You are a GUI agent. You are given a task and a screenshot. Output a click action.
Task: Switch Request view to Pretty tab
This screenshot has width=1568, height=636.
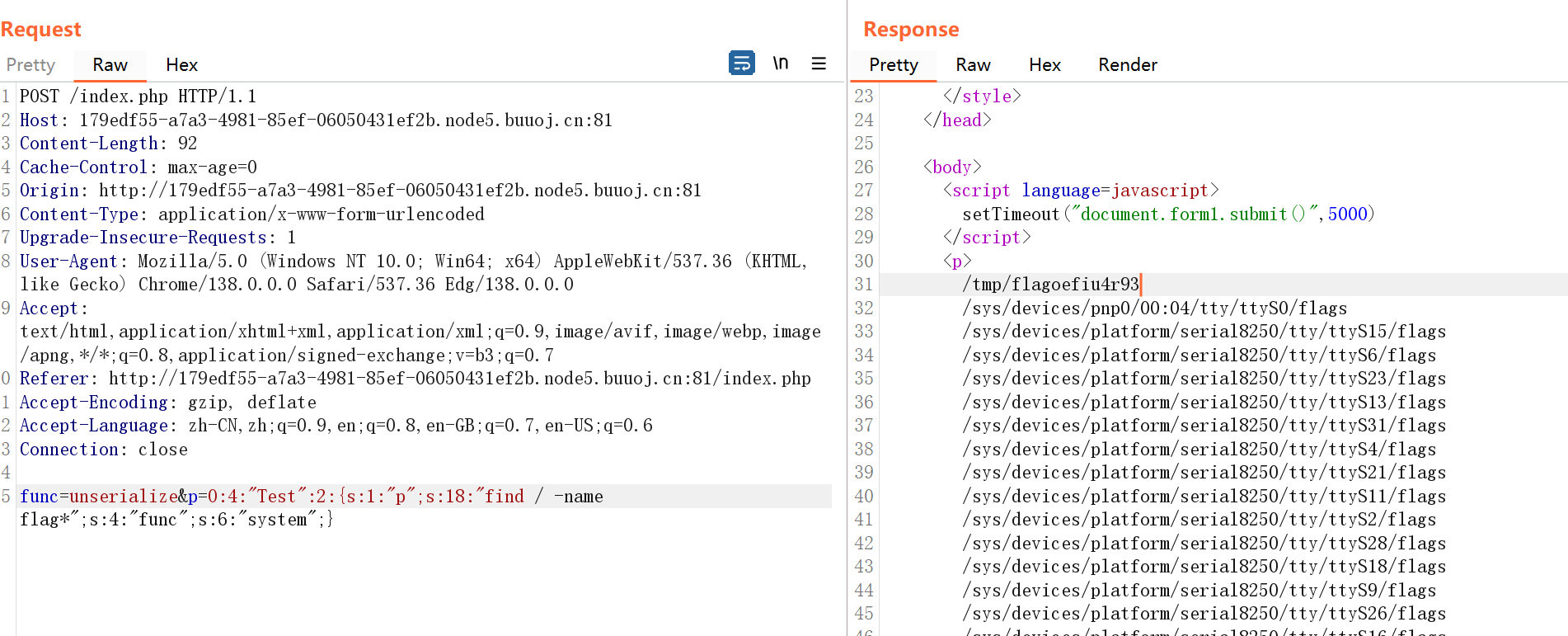pos(31,65)
